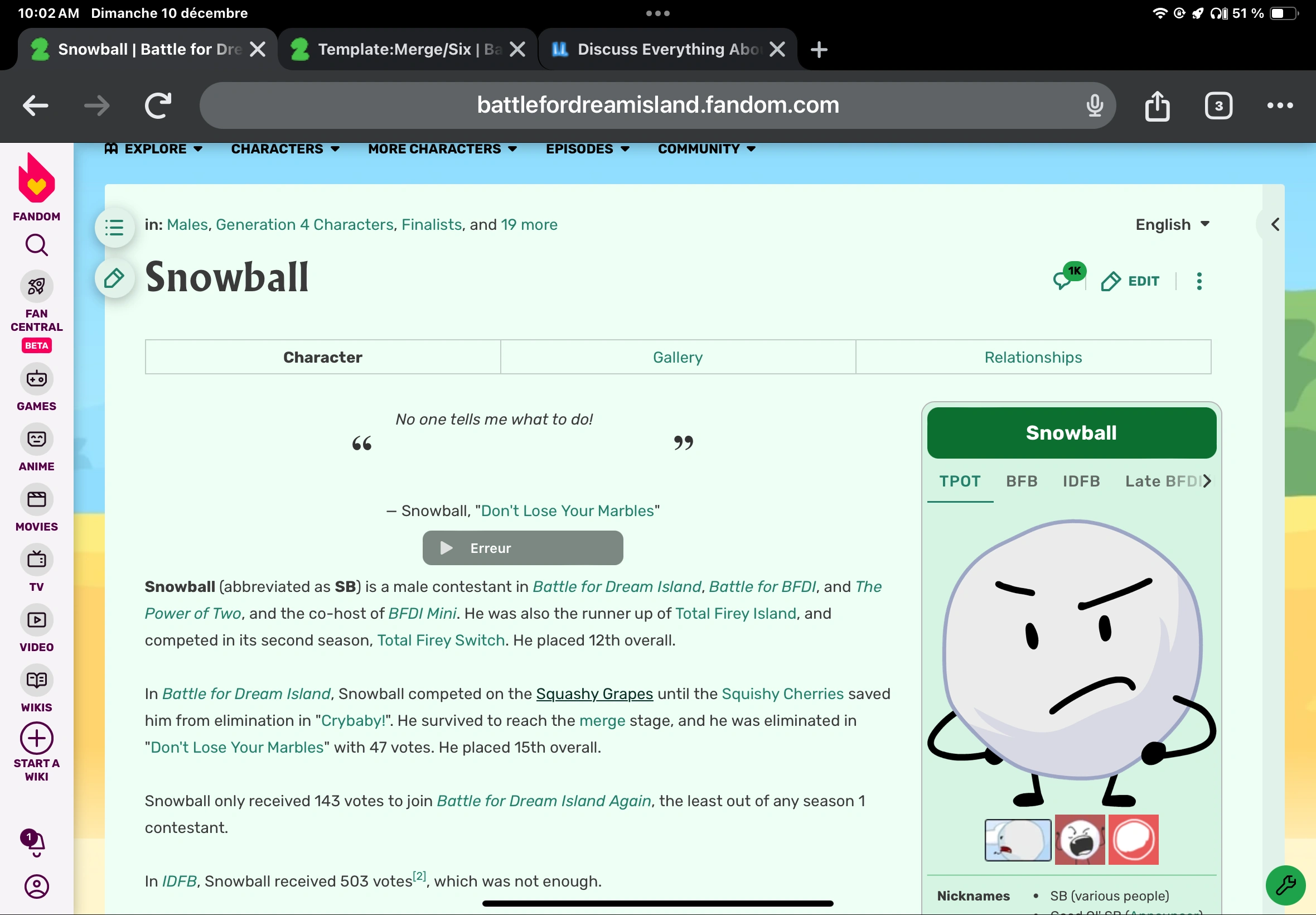The image size is (1316, 915).
Task: Open the CHARACTERS navigation dropdown
Action: 285,149
